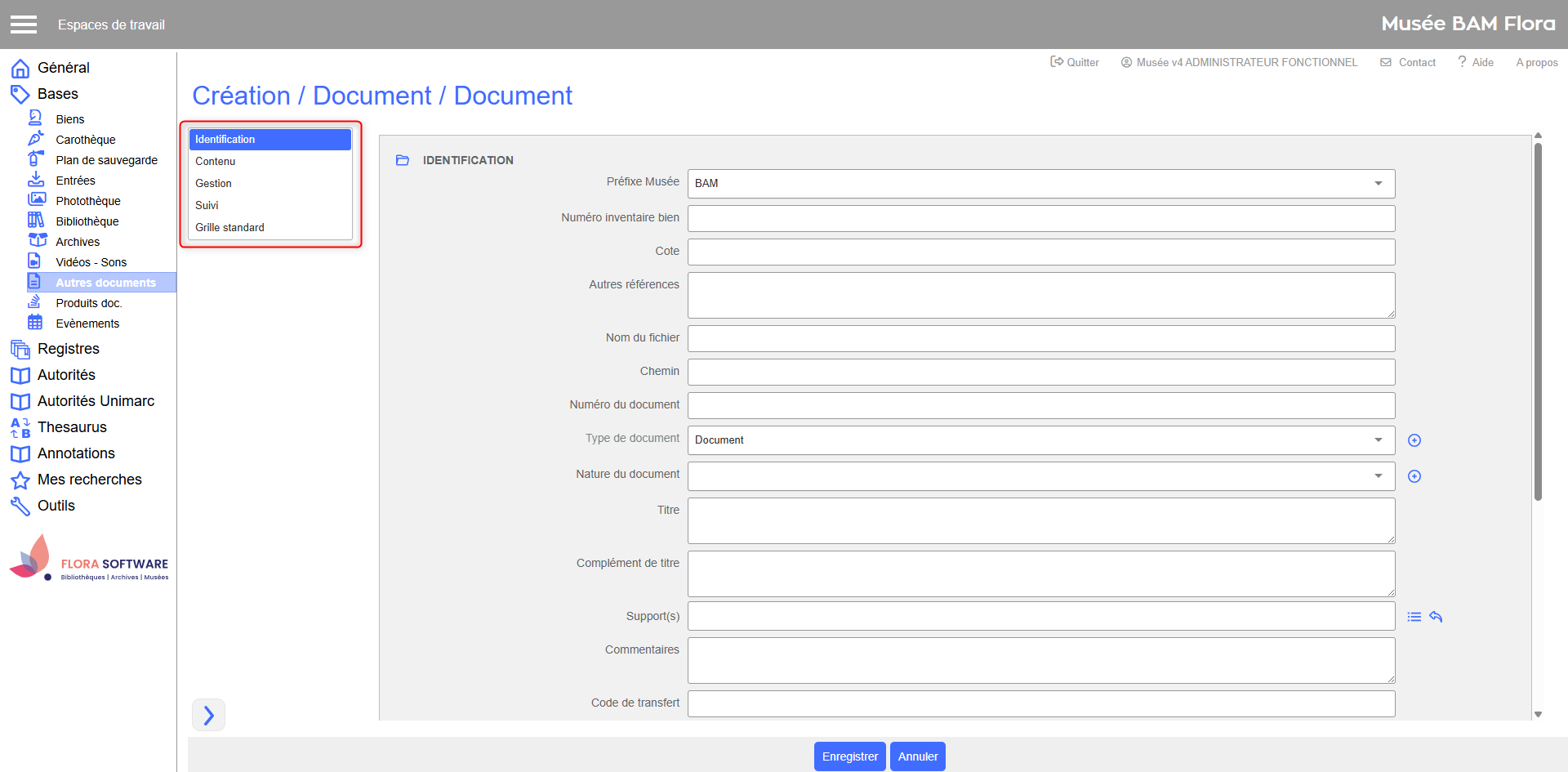Viewport: 1568px width, 772px height.
Task: Click the undo arrow icon beside Support(s)
Action: pos(1436,617)
